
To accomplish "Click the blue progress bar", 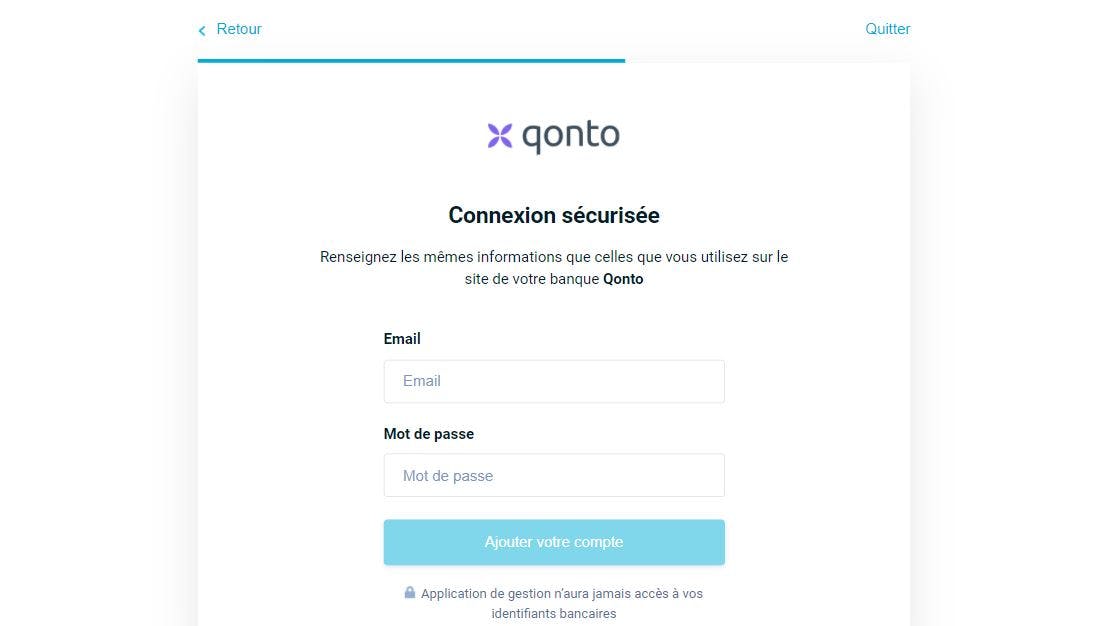I will (411, 60).
